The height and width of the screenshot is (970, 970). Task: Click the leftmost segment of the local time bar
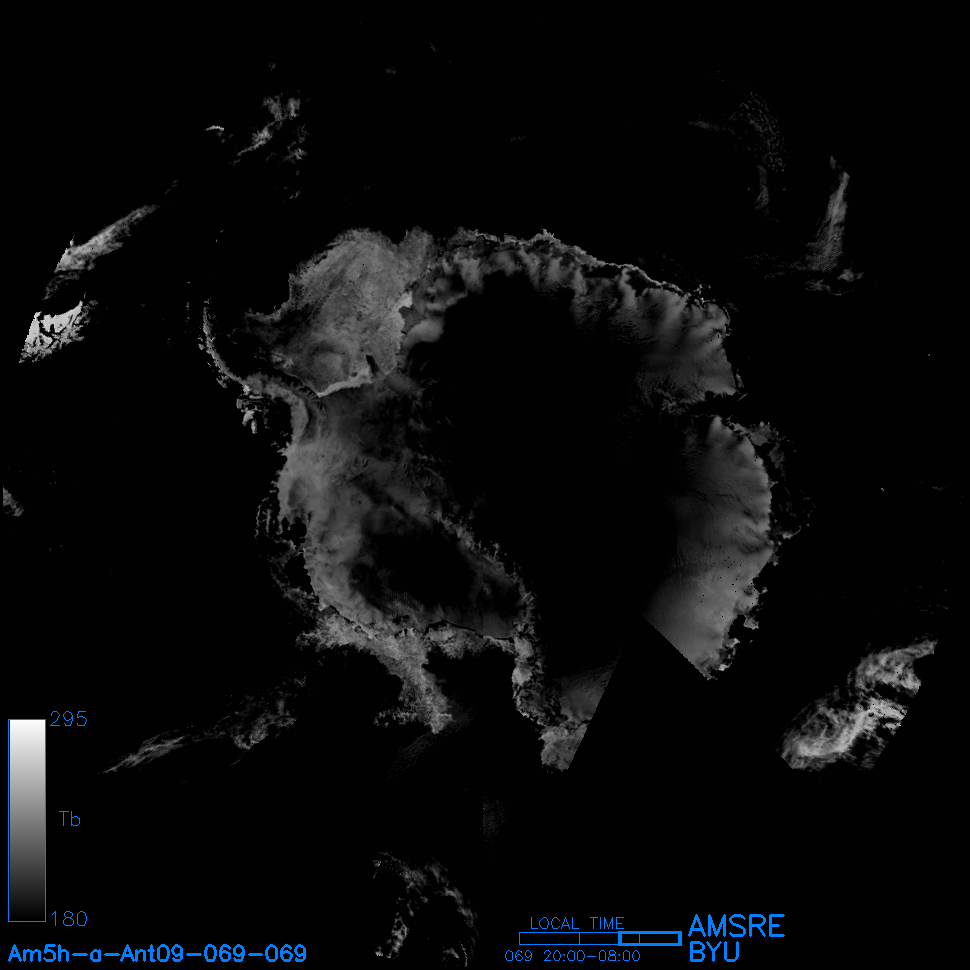coord(541,938)
